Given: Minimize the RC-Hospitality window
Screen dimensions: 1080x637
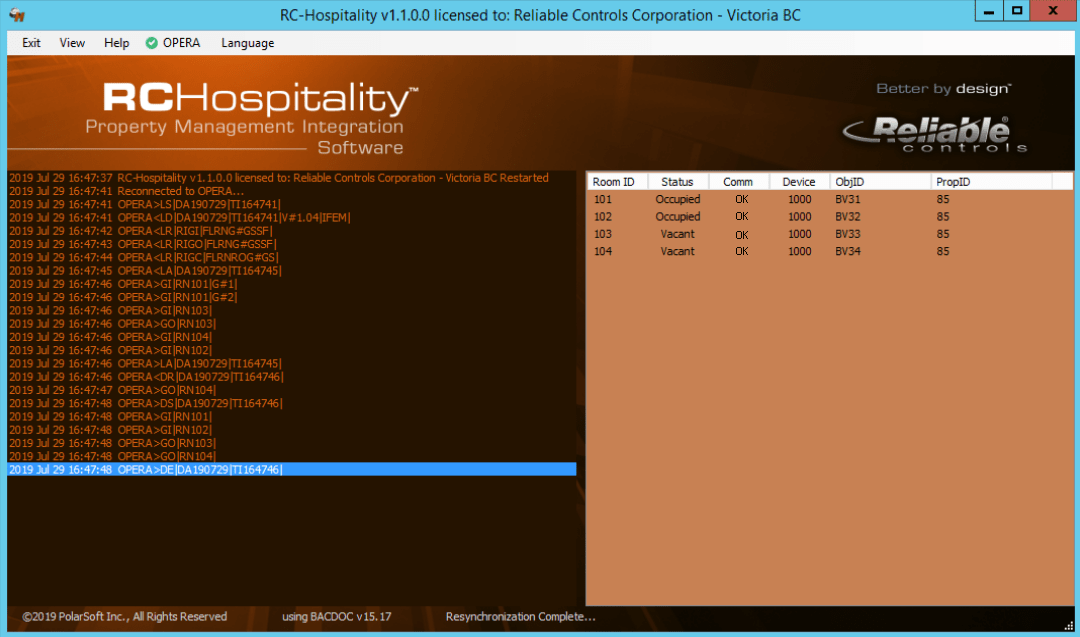Looking at the screenshot, I should coord(989,11).
